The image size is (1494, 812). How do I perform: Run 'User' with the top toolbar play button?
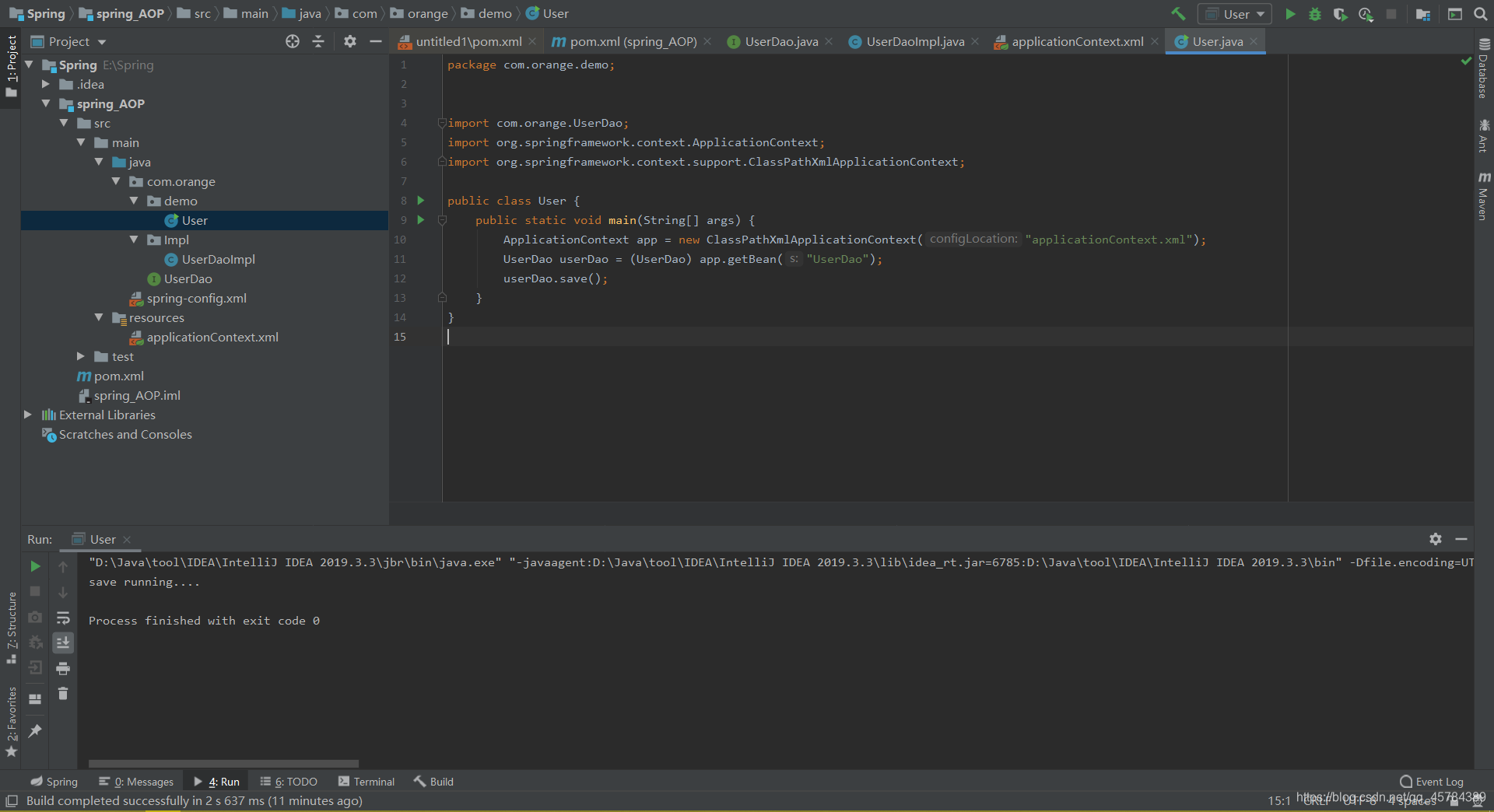[x=1290, y=14]
